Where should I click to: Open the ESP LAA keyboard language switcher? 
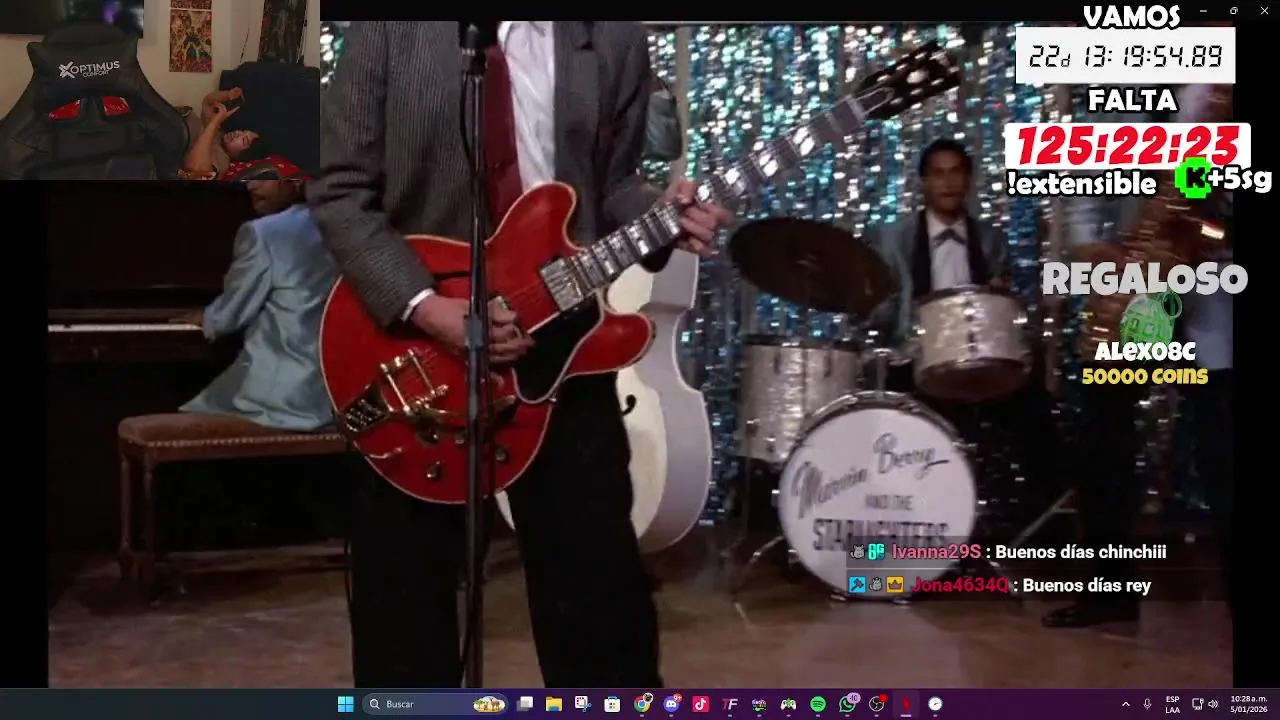click(x=1172, y=704)
